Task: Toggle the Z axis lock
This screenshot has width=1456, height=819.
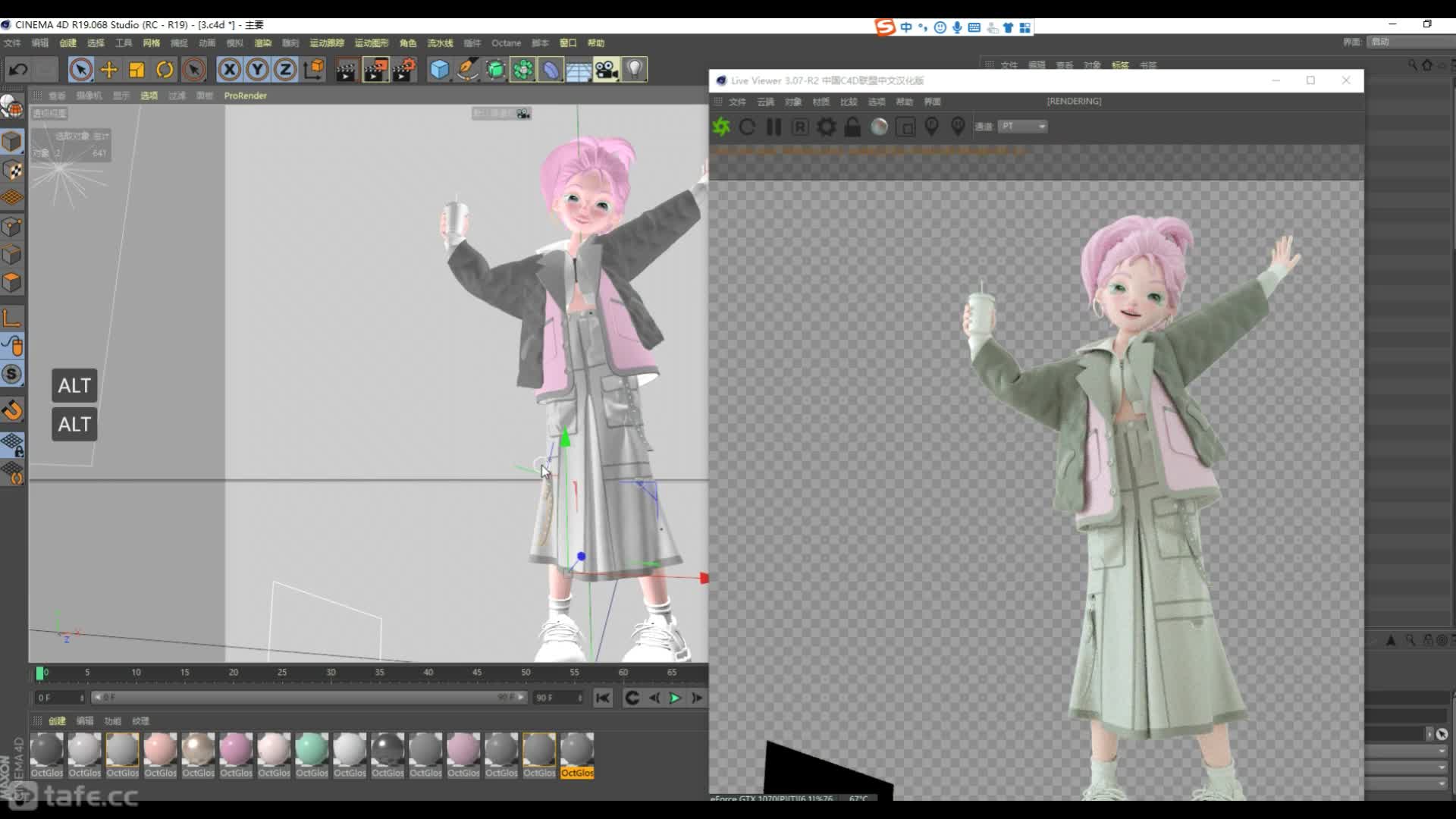Action: tap(285, 70)
